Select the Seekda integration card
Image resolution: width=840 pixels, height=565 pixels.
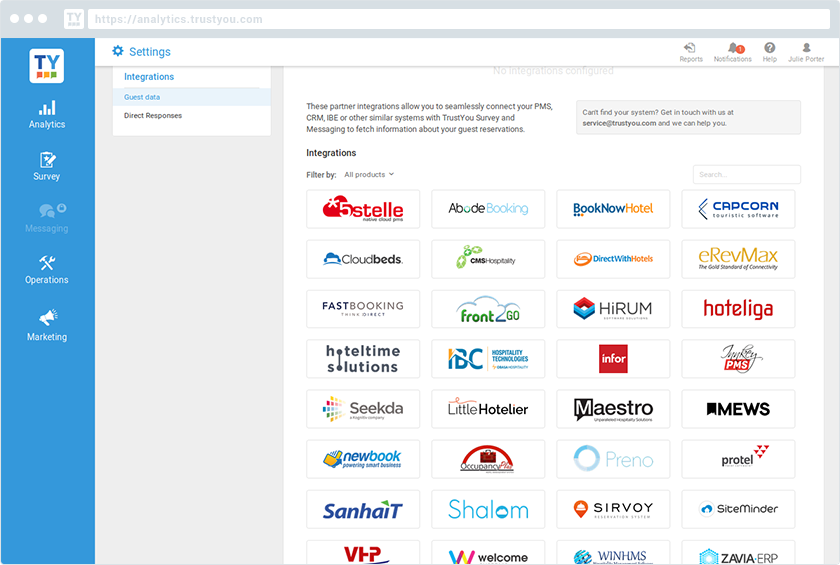click(x=363, y=409)
